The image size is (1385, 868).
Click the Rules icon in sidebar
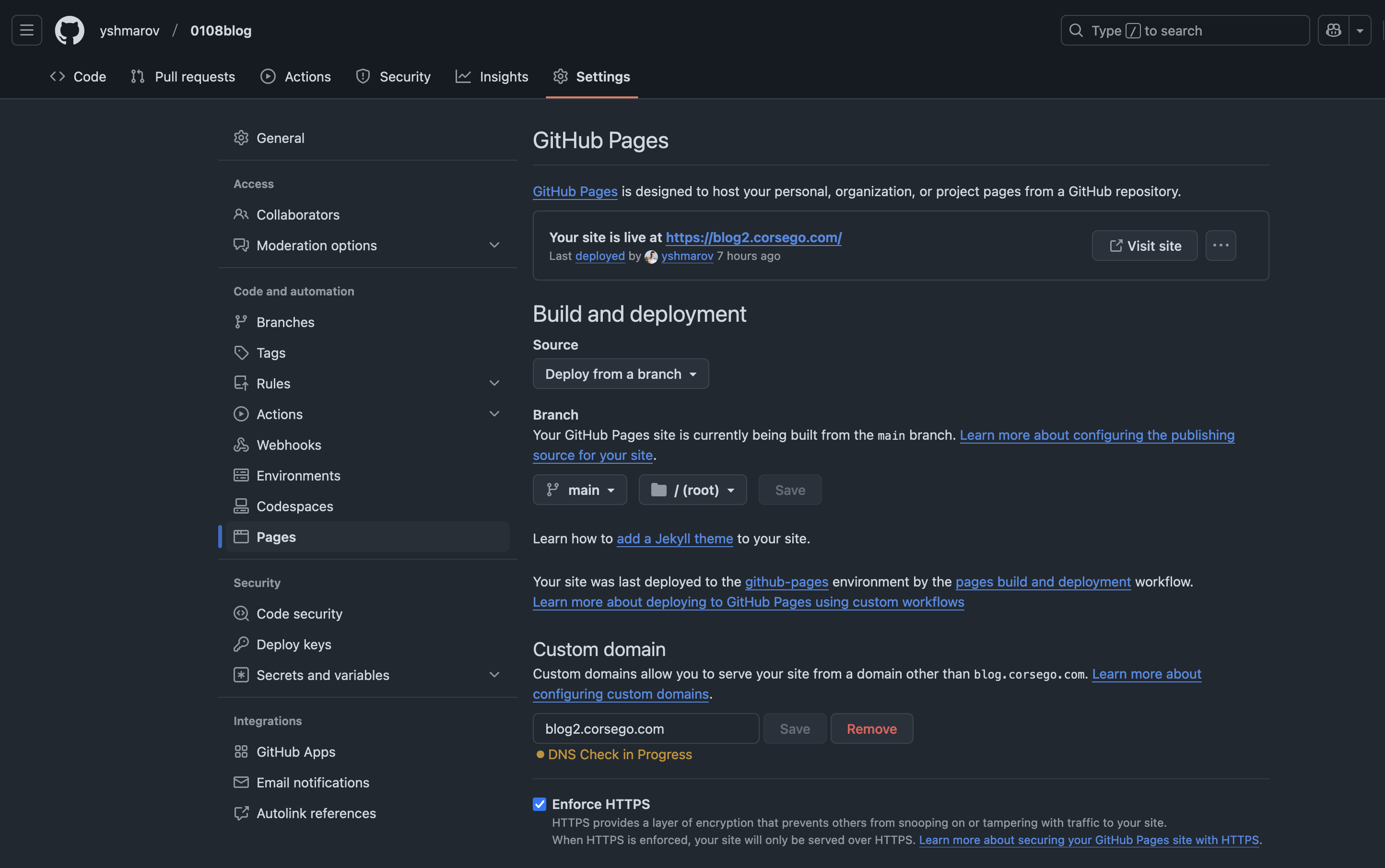click(241, 384)
